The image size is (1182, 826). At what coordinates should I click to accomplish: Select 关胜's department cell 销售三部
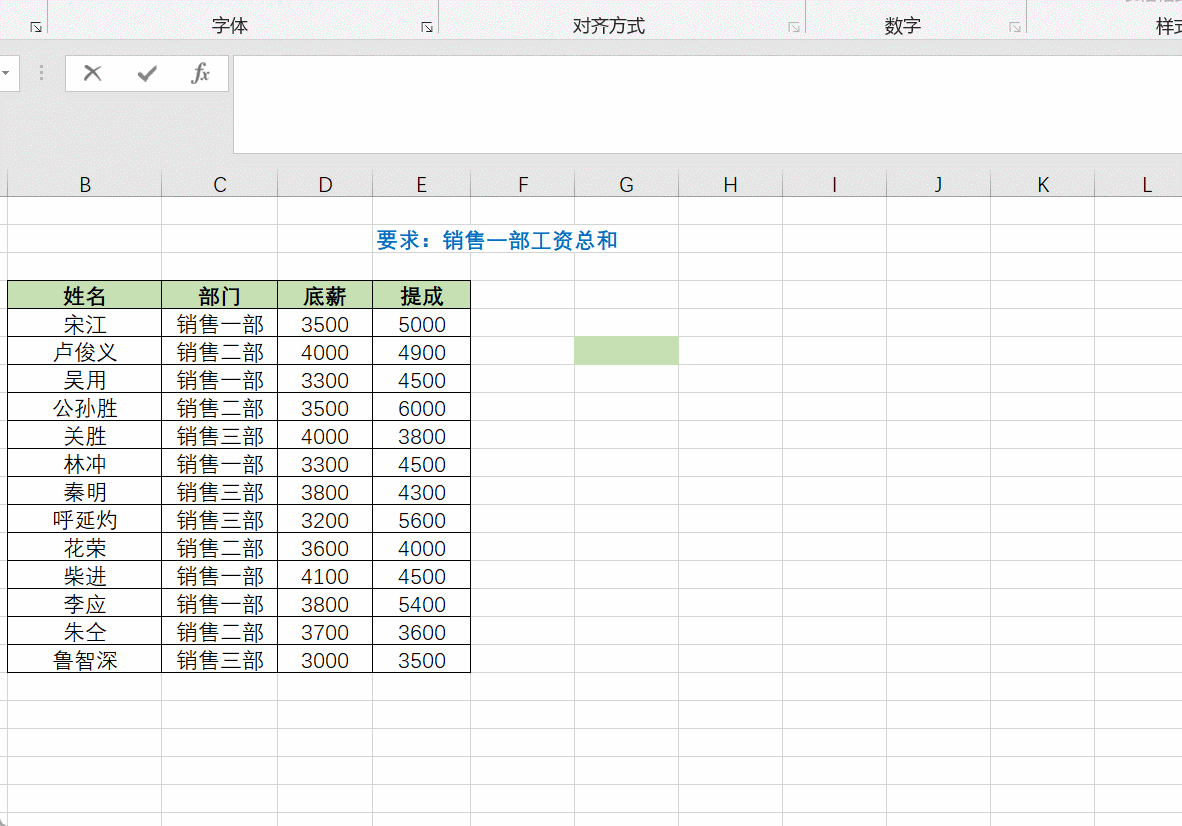coord(219,436)
